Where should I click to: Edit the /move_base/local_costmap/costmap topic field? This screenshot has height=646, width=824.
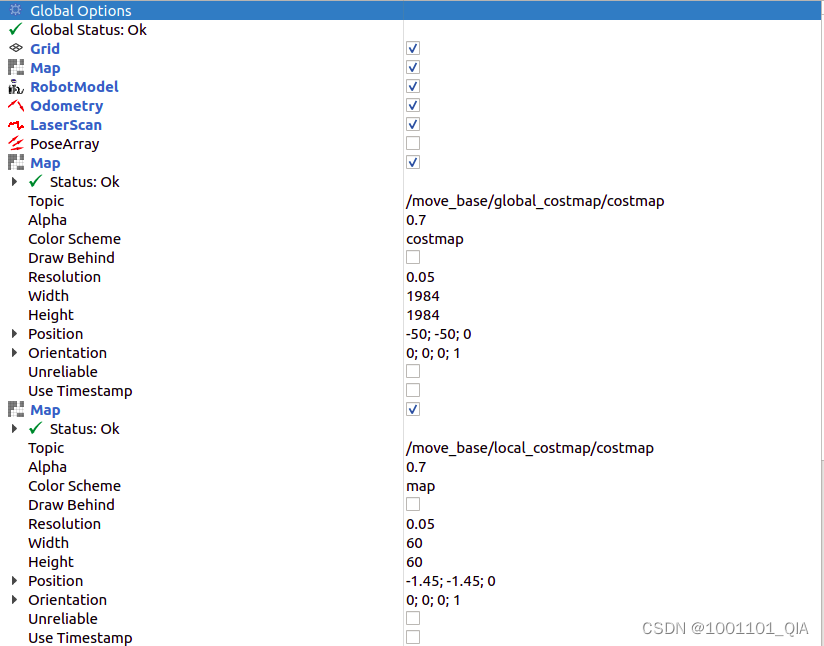click(x=530, y=448)
